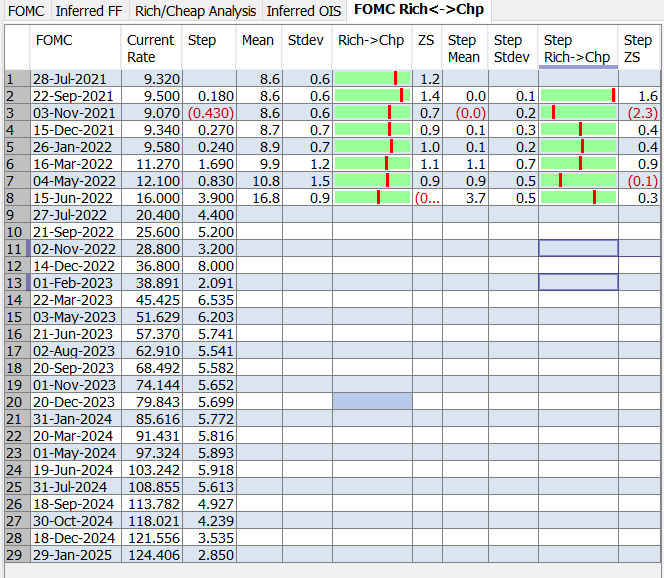Viewport: 664px width, 578px height.
Task: Click the step value 5.918
Action: tap(210, 470)
